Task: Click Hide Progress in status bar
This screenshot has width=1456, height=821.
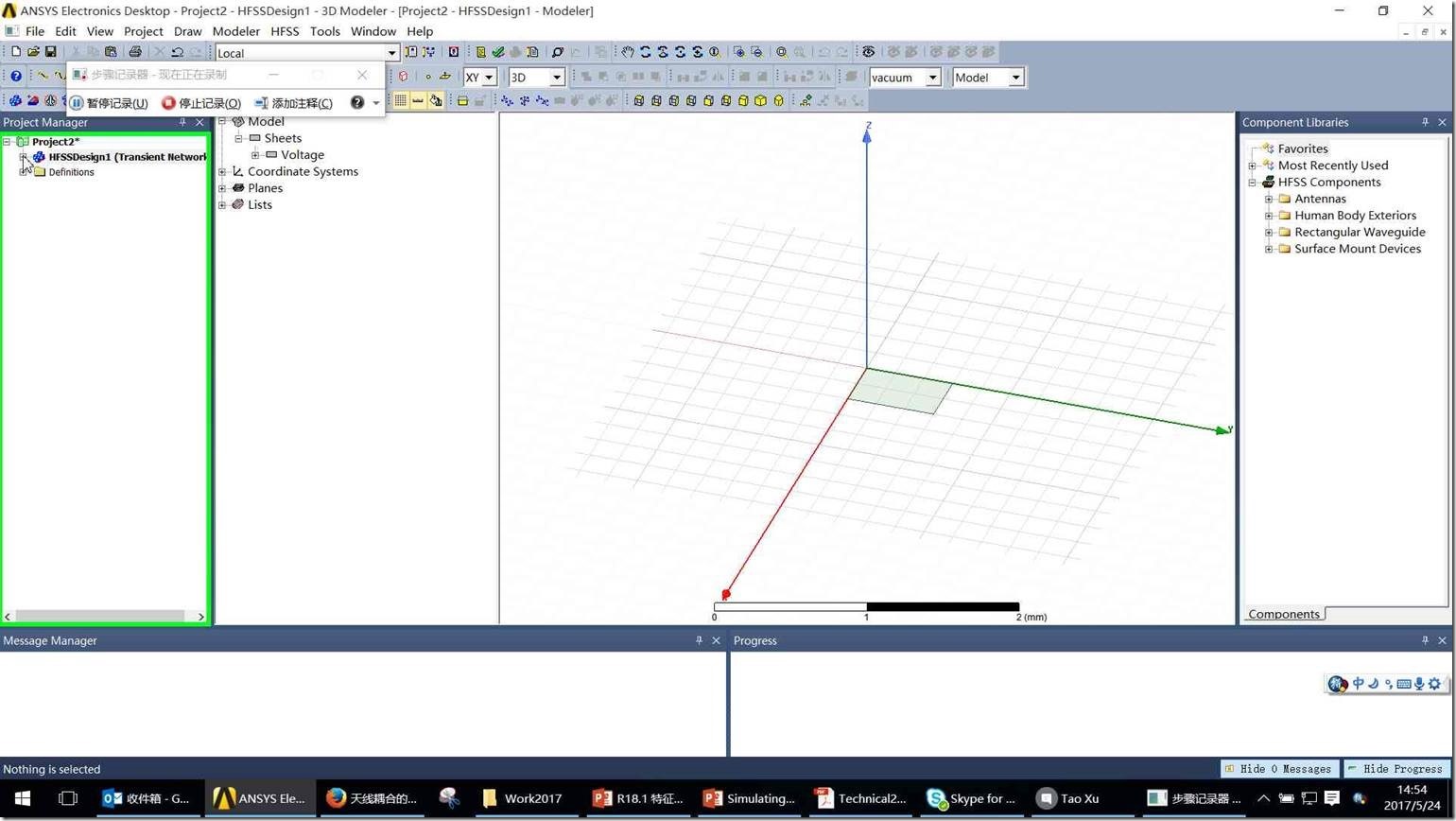Action: coord(1397,769)
